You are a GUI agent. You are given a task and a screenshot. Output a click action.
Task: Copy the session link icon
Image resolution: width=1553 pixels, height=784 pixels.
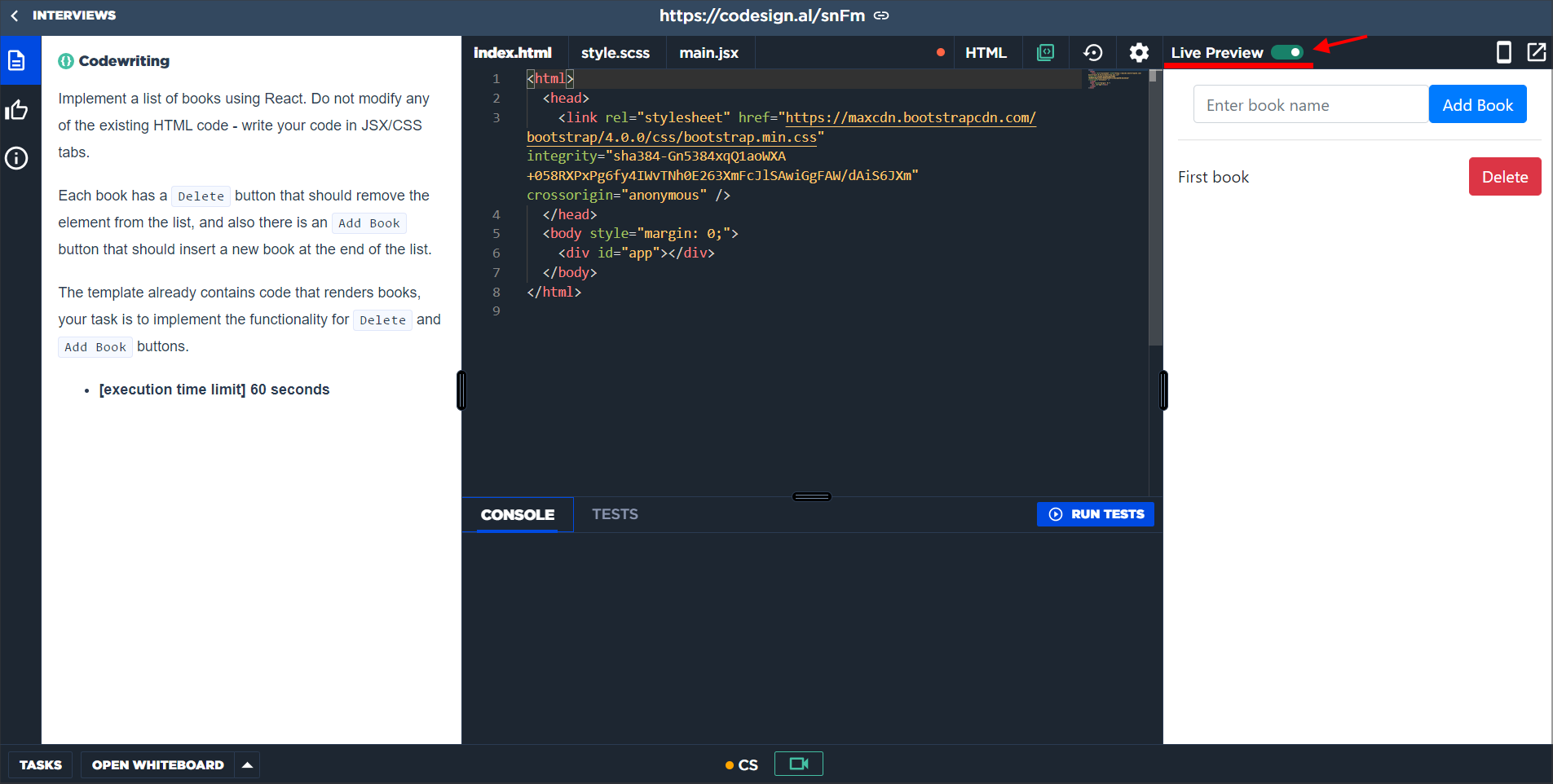pos(881,15)
